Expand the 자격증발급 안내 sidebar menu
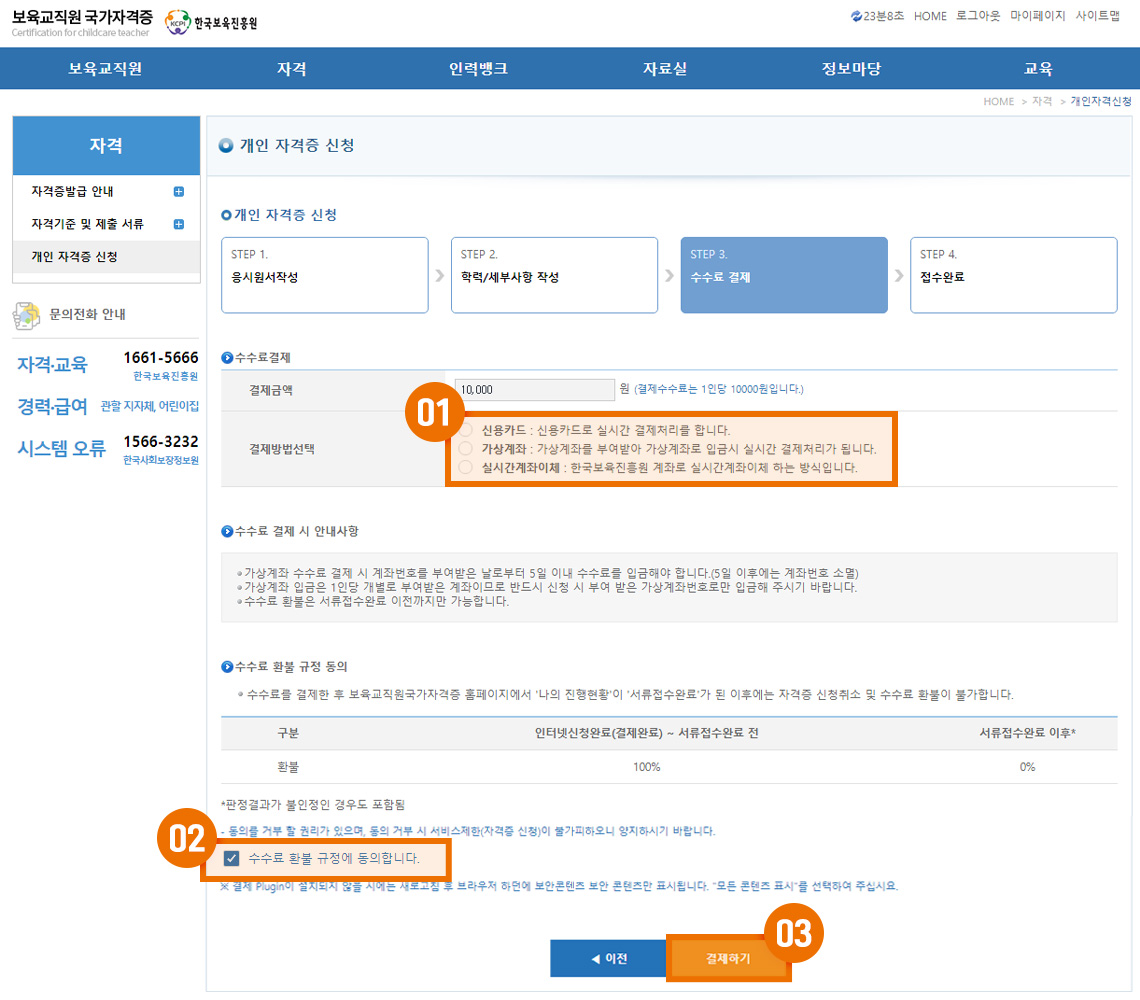The image size is (1140, 1000). click(179, 191)
